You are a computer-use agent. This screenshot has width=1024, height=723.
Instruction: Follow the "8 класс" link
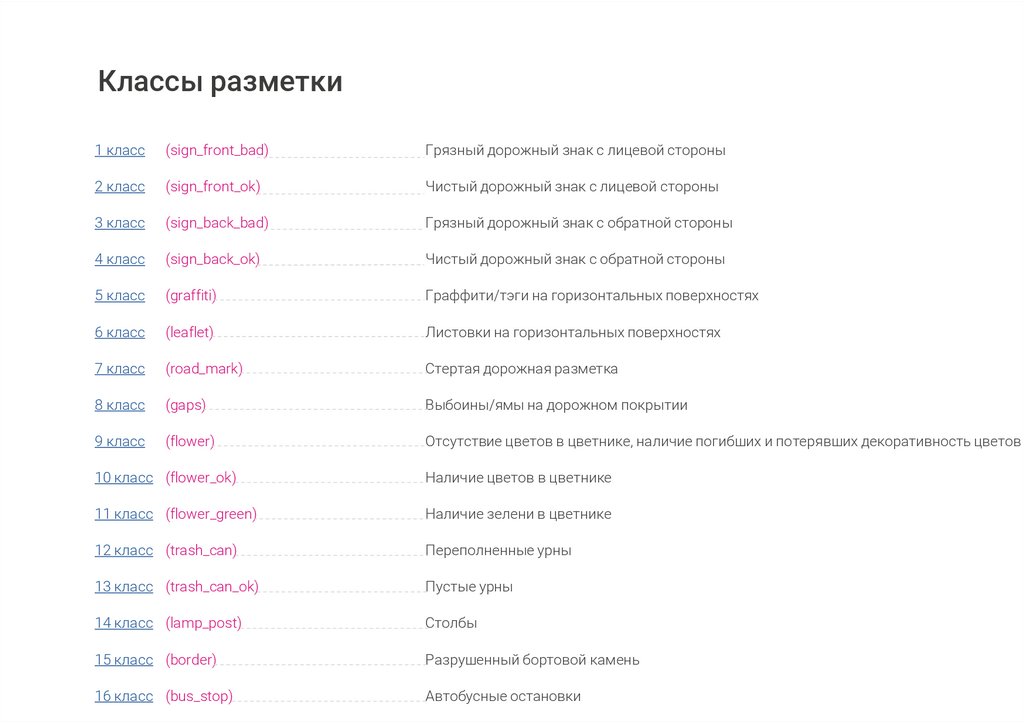point(120,405)
